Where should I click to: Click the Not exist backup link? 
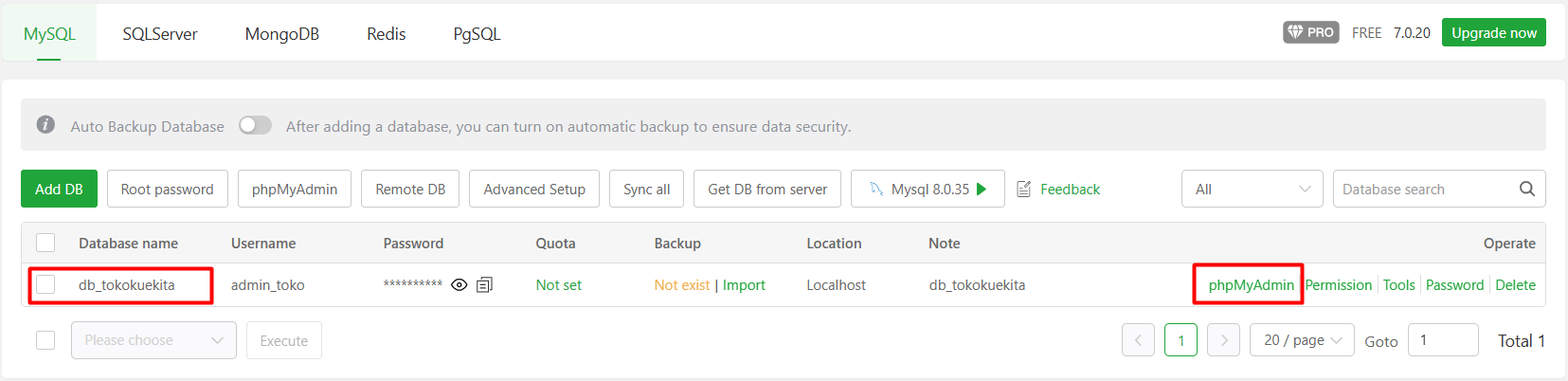click(682, 285)
